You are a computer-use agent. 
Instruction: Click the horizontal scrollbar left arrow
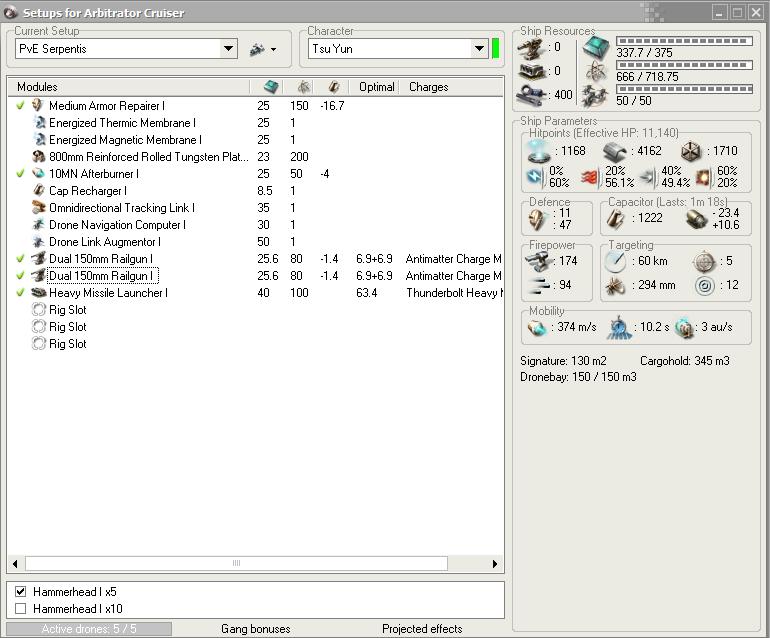[x=15, y=563]
